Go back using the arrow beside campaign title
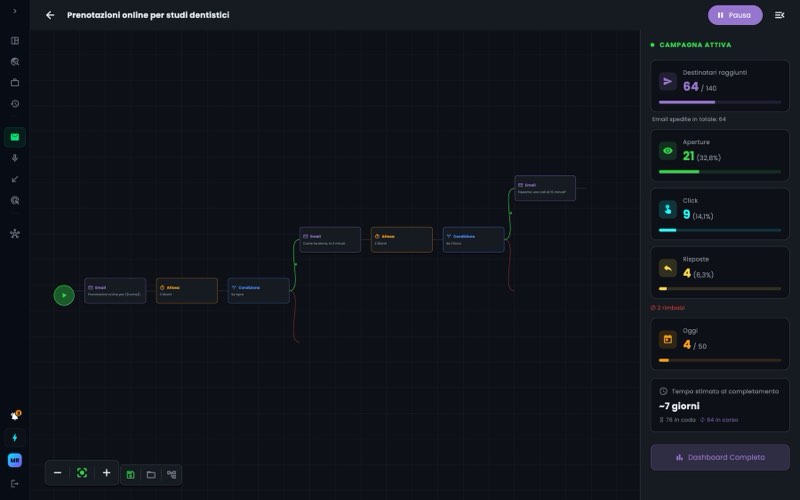This screenshot has height=500, width=800. 50,15
